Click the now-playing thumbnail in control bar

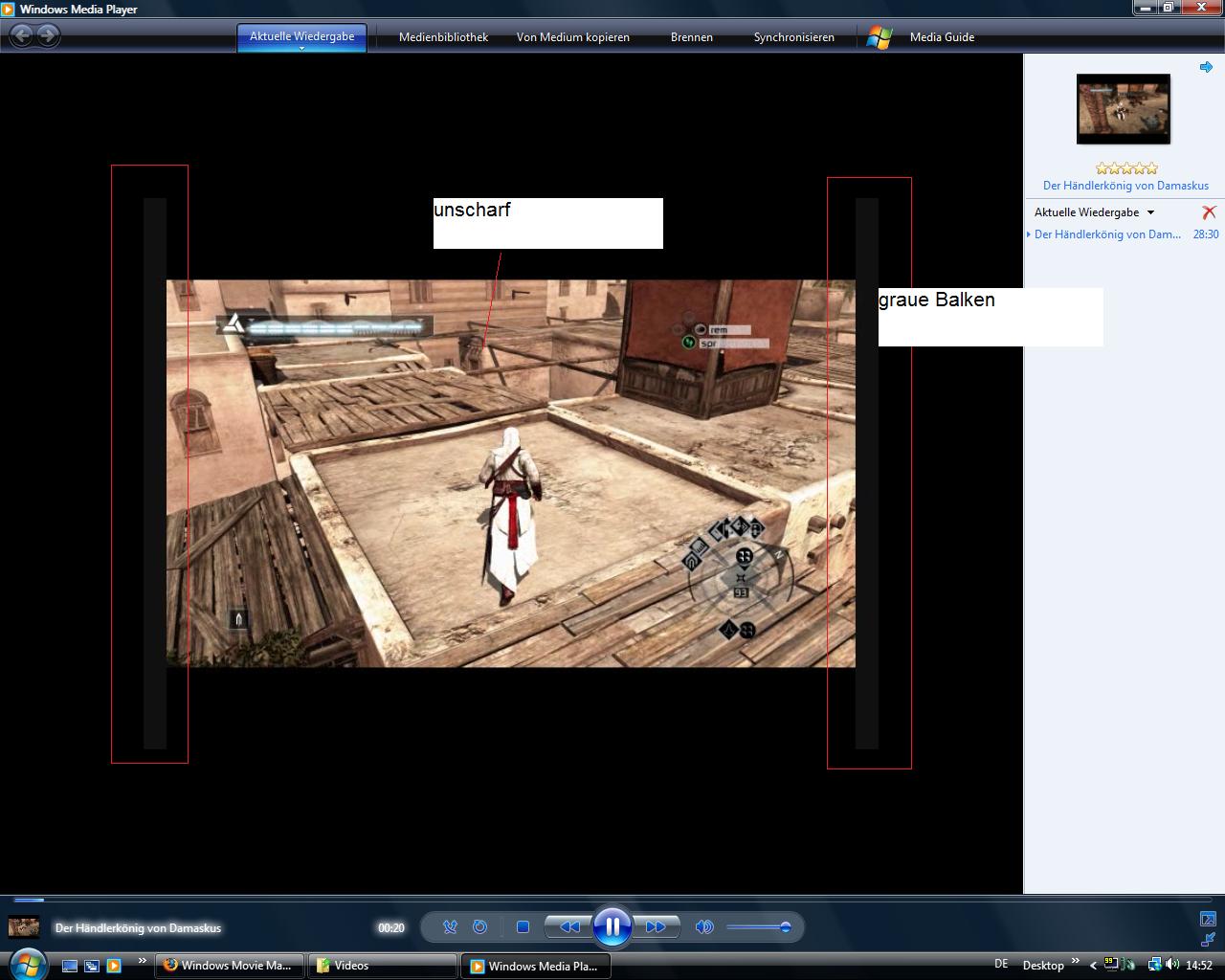tap(24, 926)
